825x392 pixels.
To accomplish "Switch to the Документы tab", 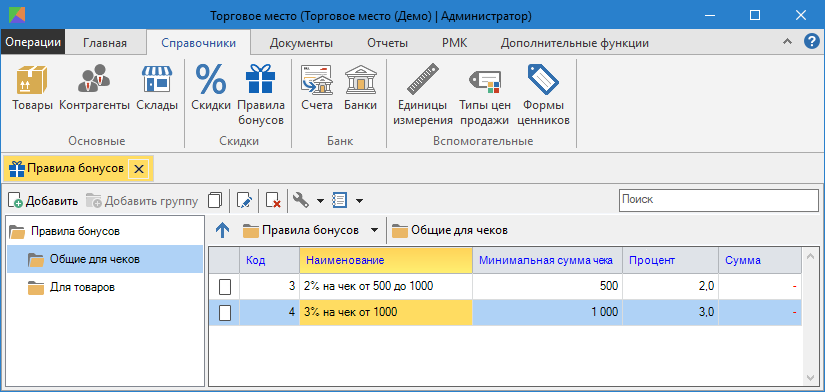I will tap(301, 43).
